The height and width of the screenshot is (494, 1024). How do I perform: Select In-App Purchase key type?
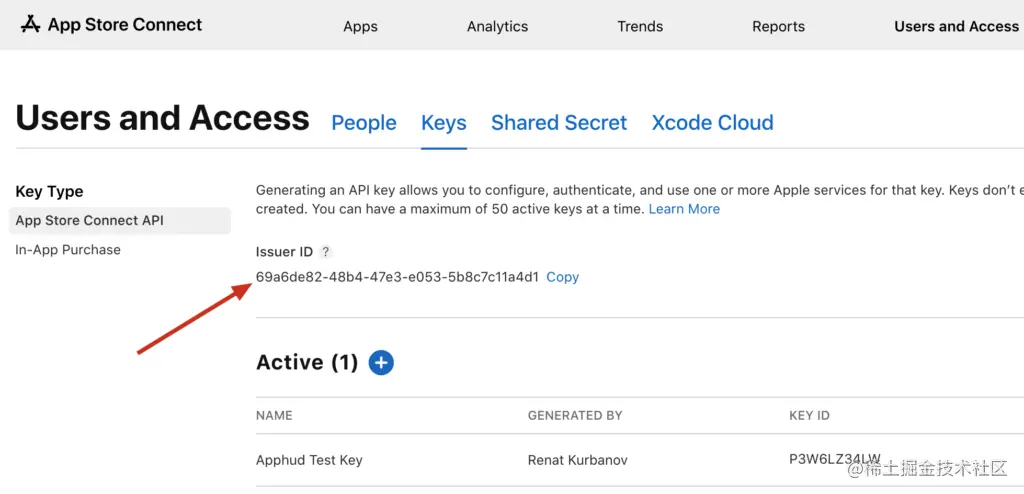[x=68, y=250]
